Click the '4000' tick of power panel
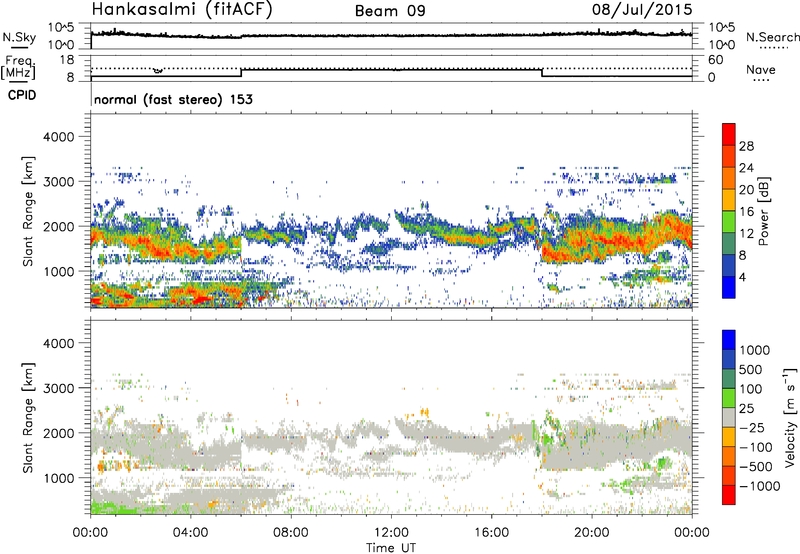Image resolution: width=800 pixels, height=554 pixels. coord(58,137)
